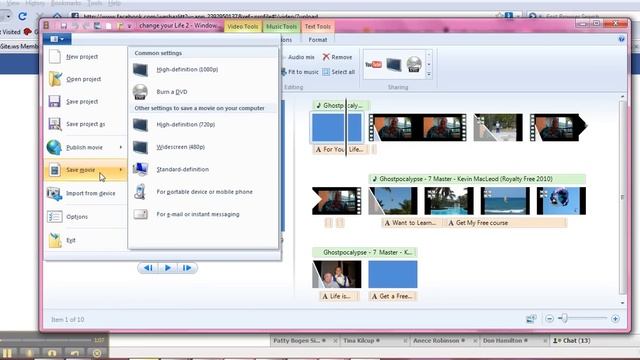Image resolution: width=640 pixels, height=360 pixels.
Task: Open the Text Tools ribbon tab
Action: pos(318,27)
